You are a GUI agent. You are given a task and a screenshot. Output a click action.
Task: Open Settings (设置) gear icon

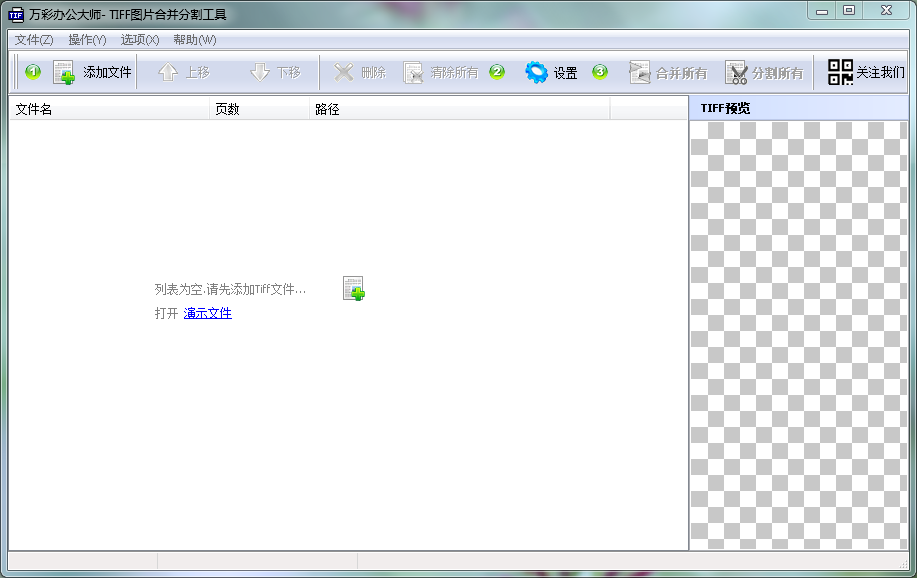point(537,73)
